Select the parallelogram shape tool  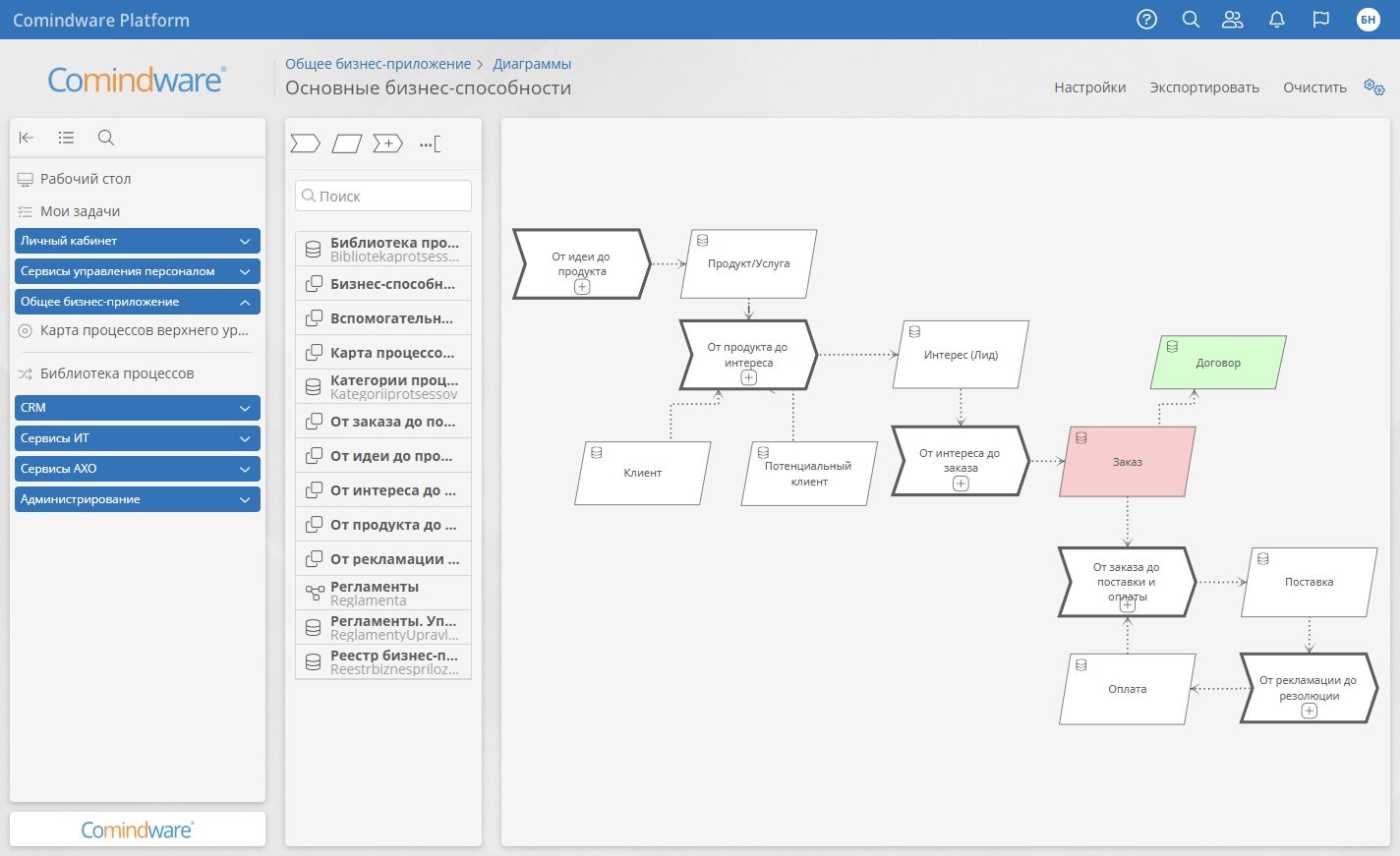(347, 144)
